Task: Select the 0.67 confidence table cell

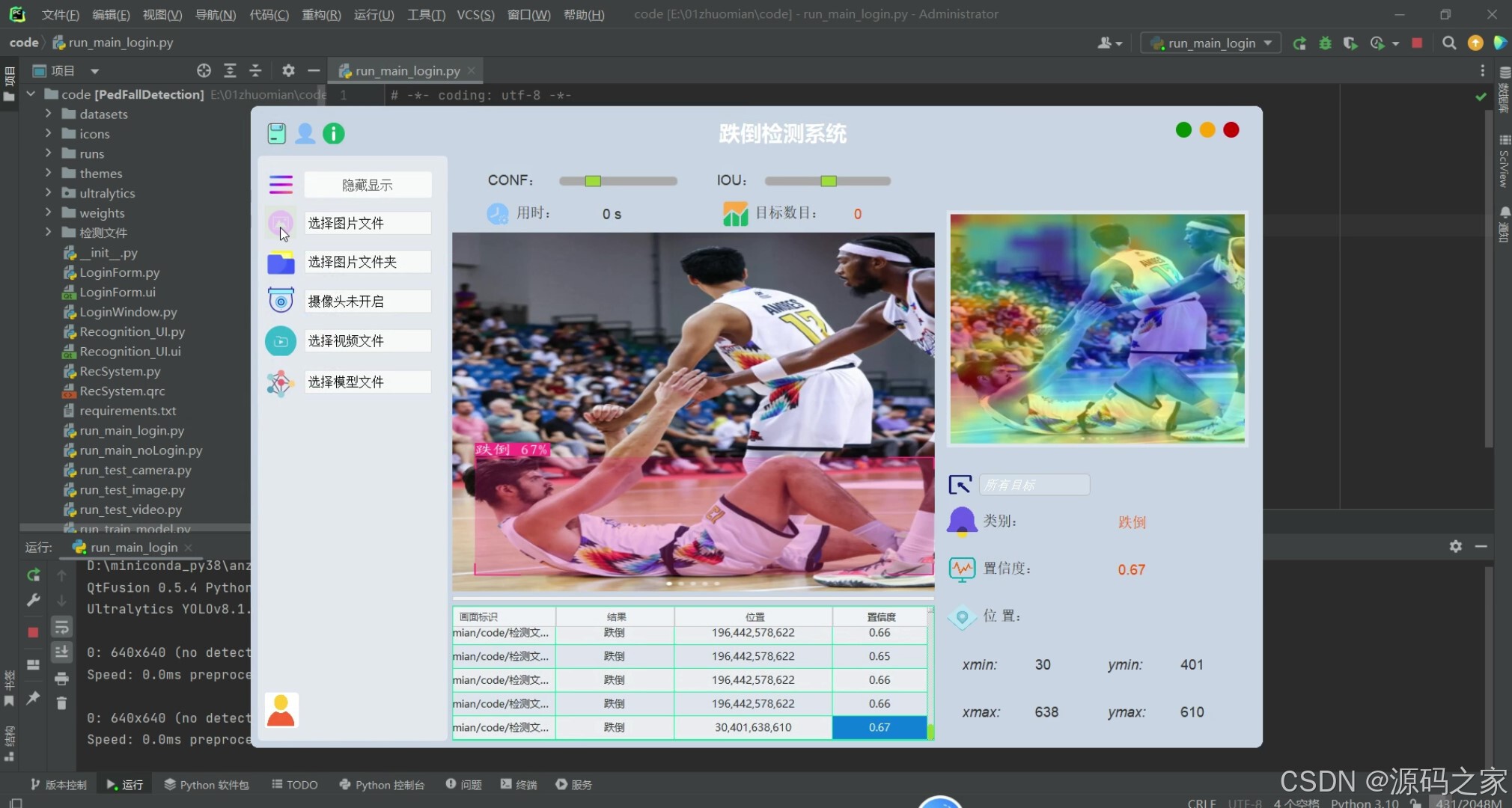Action: pos(879,727)
